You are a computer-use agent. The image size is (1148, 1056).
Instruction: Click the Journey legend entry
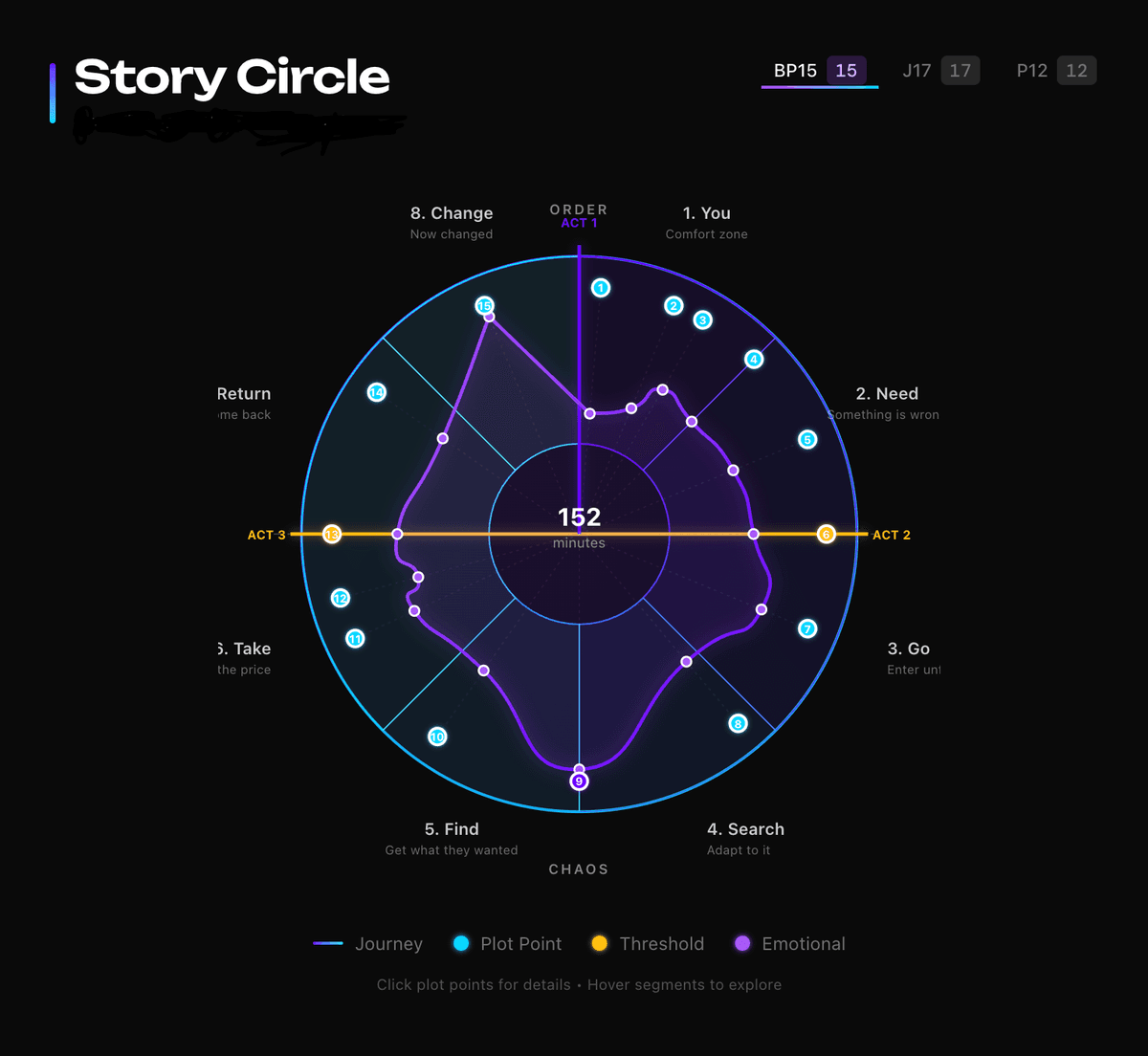coord(368,944)
